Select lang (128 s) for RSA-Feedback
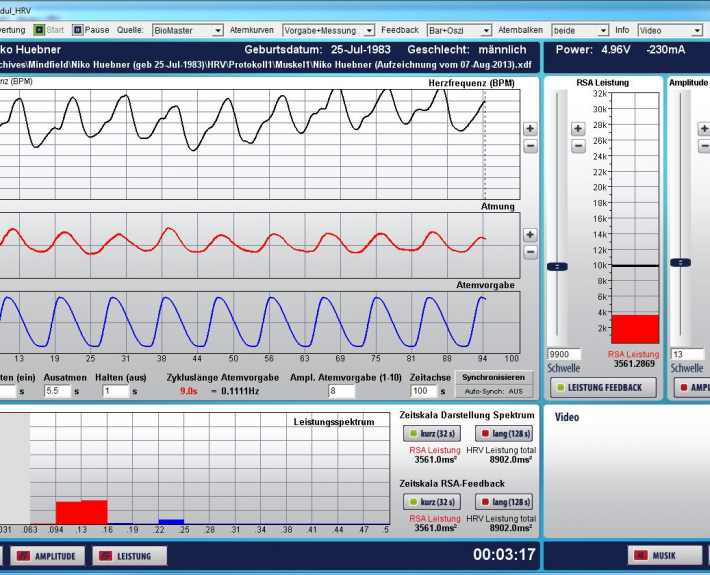710x575 pixels. (504, 502)
